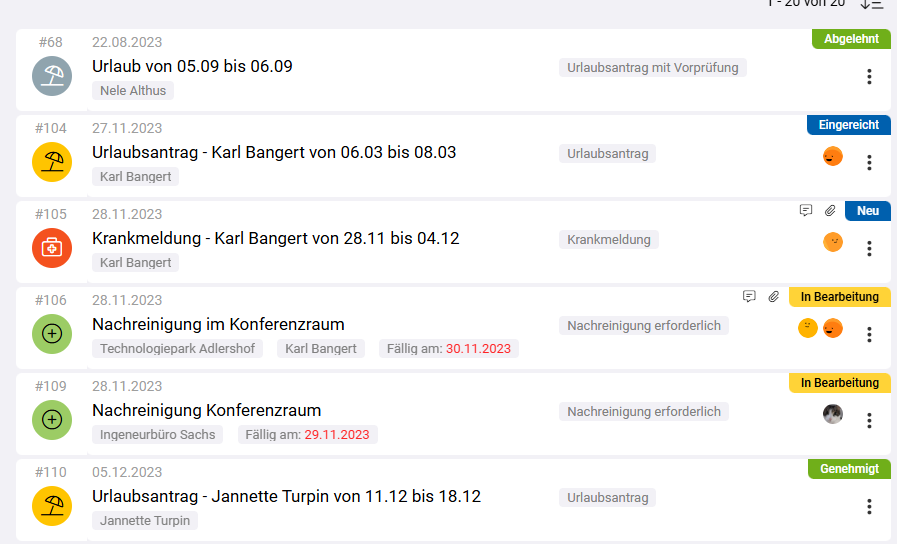This screenshot has height=544, width=897.
Task: Open 'Nachreinigung im Konferenzraum' ticket
Action: (218, 324)
